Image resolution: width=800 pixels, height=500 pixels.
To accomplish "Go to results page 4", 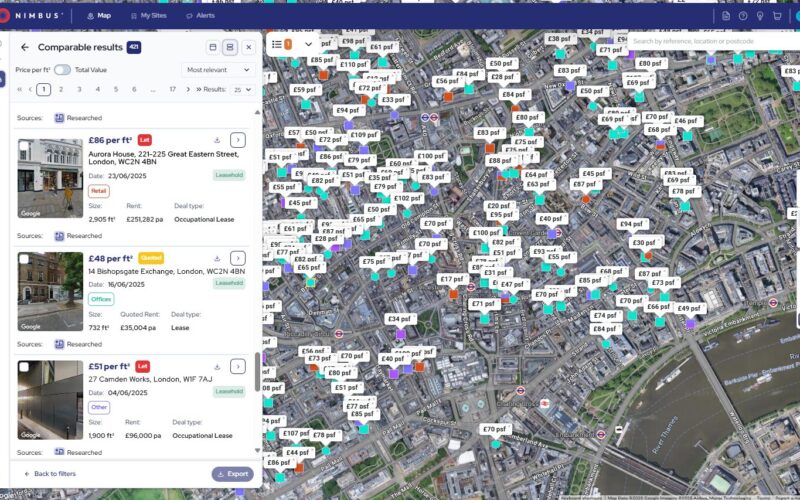I will (x=97, y=89).
